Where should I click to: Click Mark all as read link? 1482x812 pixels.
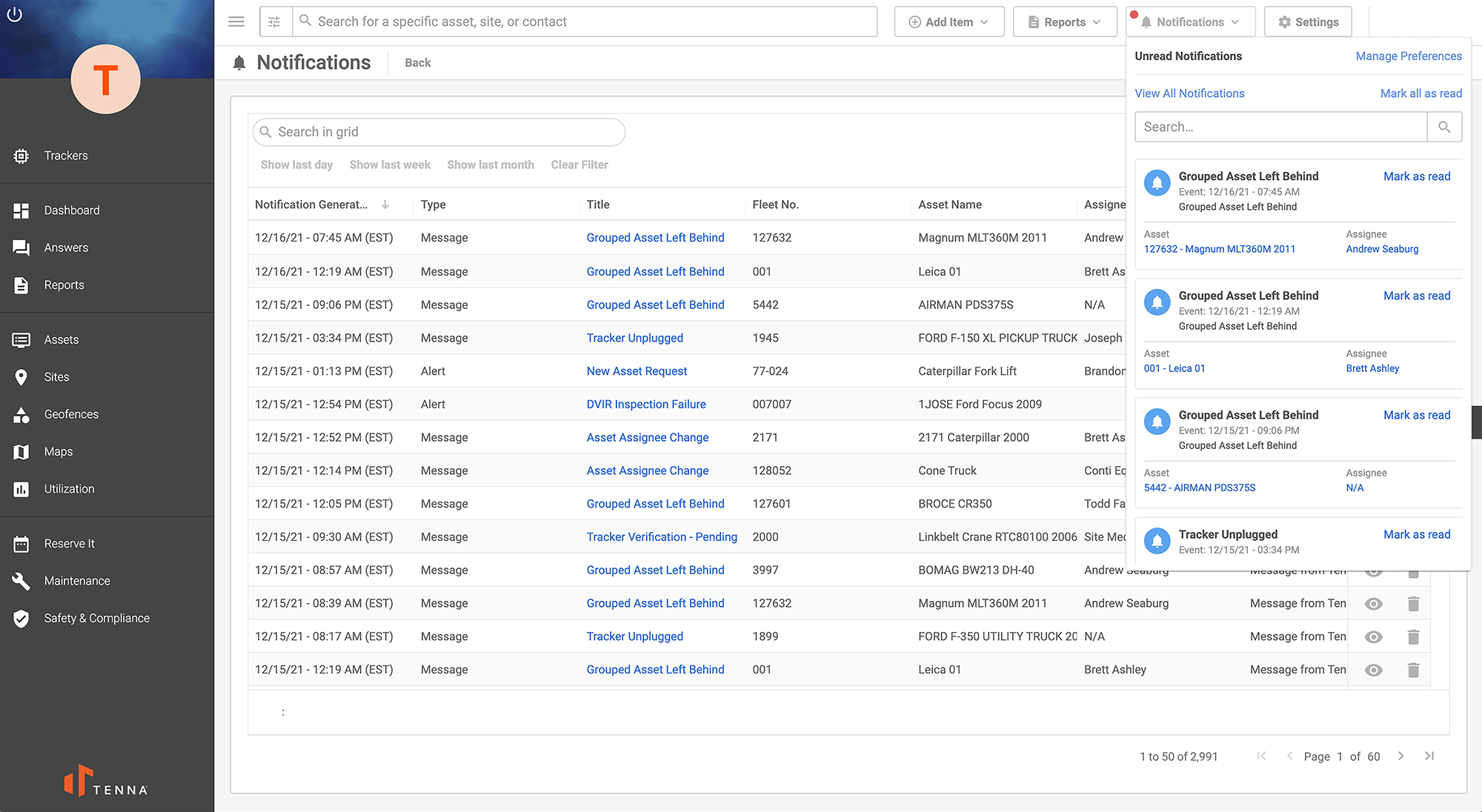pyautogui.click(x=1421, y=93)
